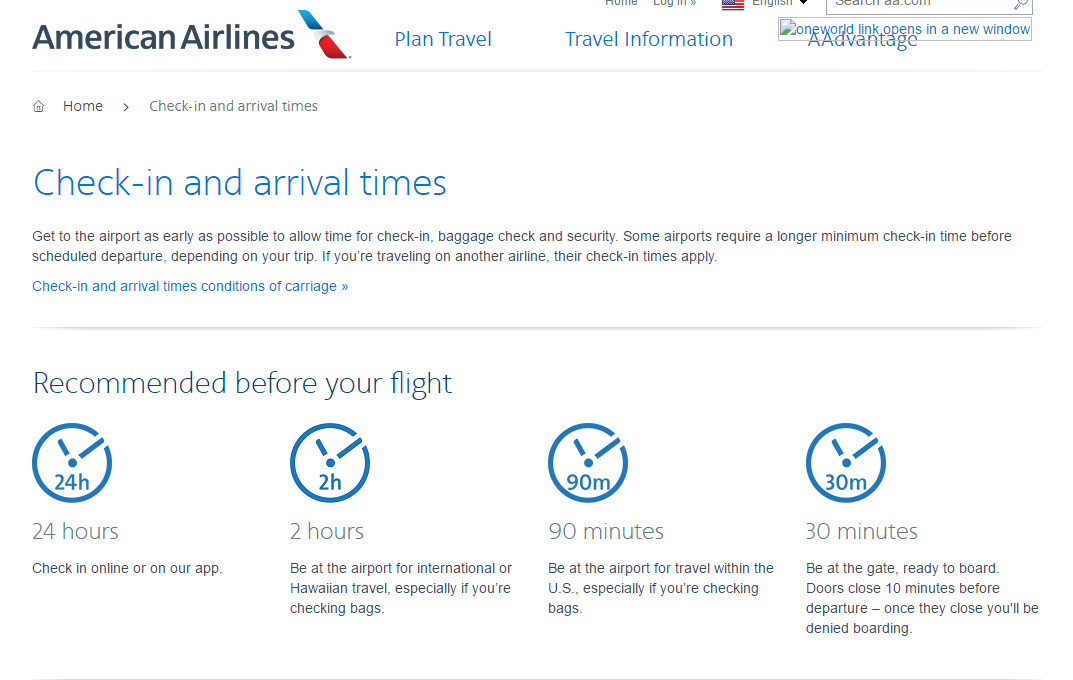Click the search magnifier icon
This screenshot has height=680, width=1073.
coord(1020,4)
